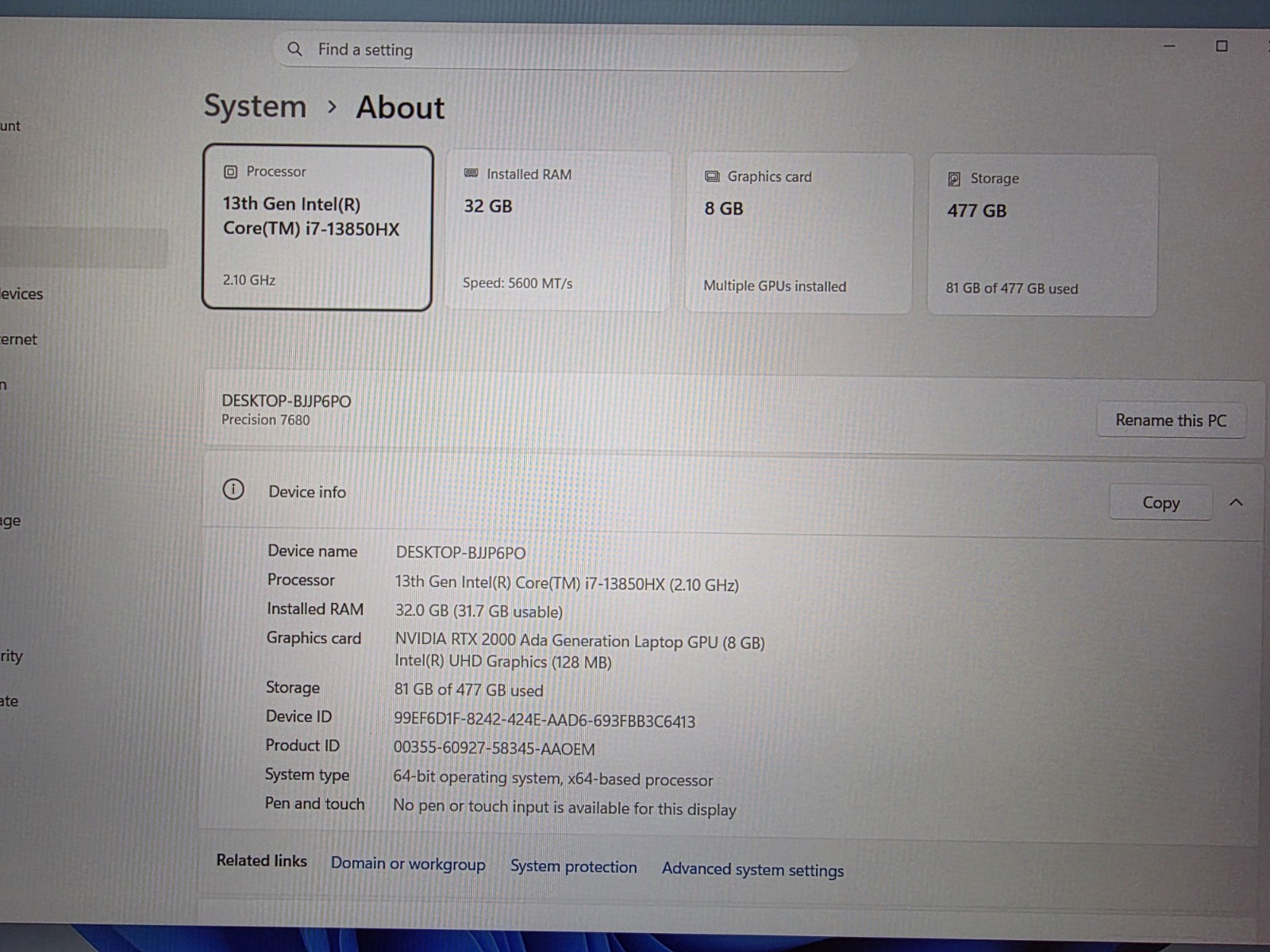Open System protection link

tap(573, 866)
